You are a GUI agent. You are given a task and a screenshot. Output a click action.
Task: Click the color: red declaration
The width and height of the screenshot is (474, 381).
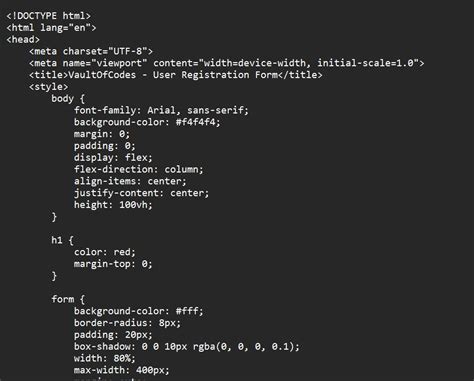pyautogui.click(x=105, y=252)
